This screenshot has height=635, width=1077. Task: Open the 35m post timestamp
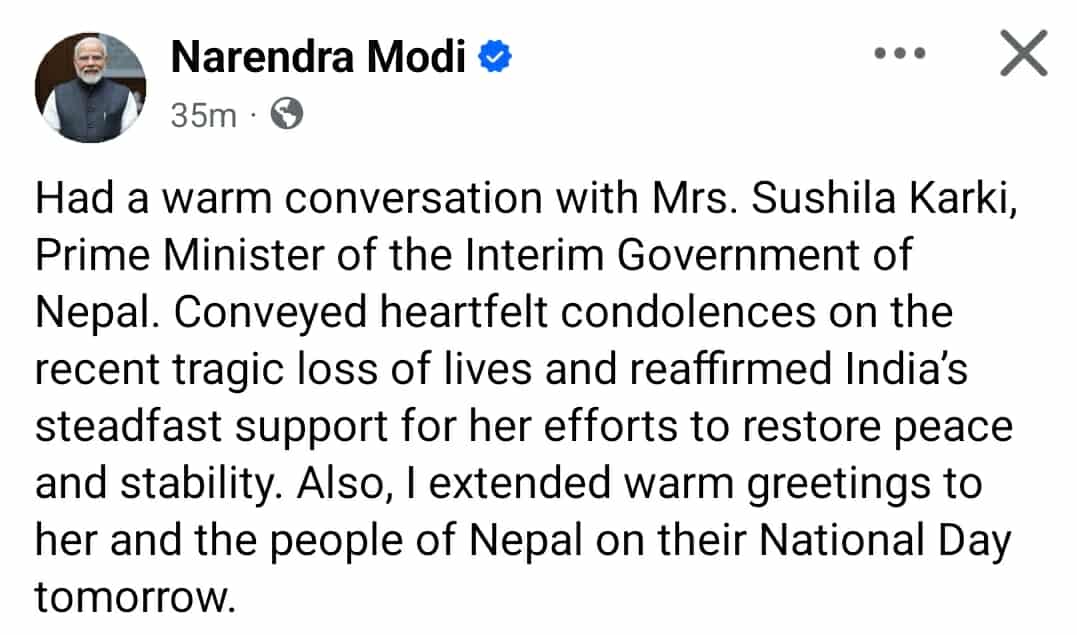(x=203, y=116)
